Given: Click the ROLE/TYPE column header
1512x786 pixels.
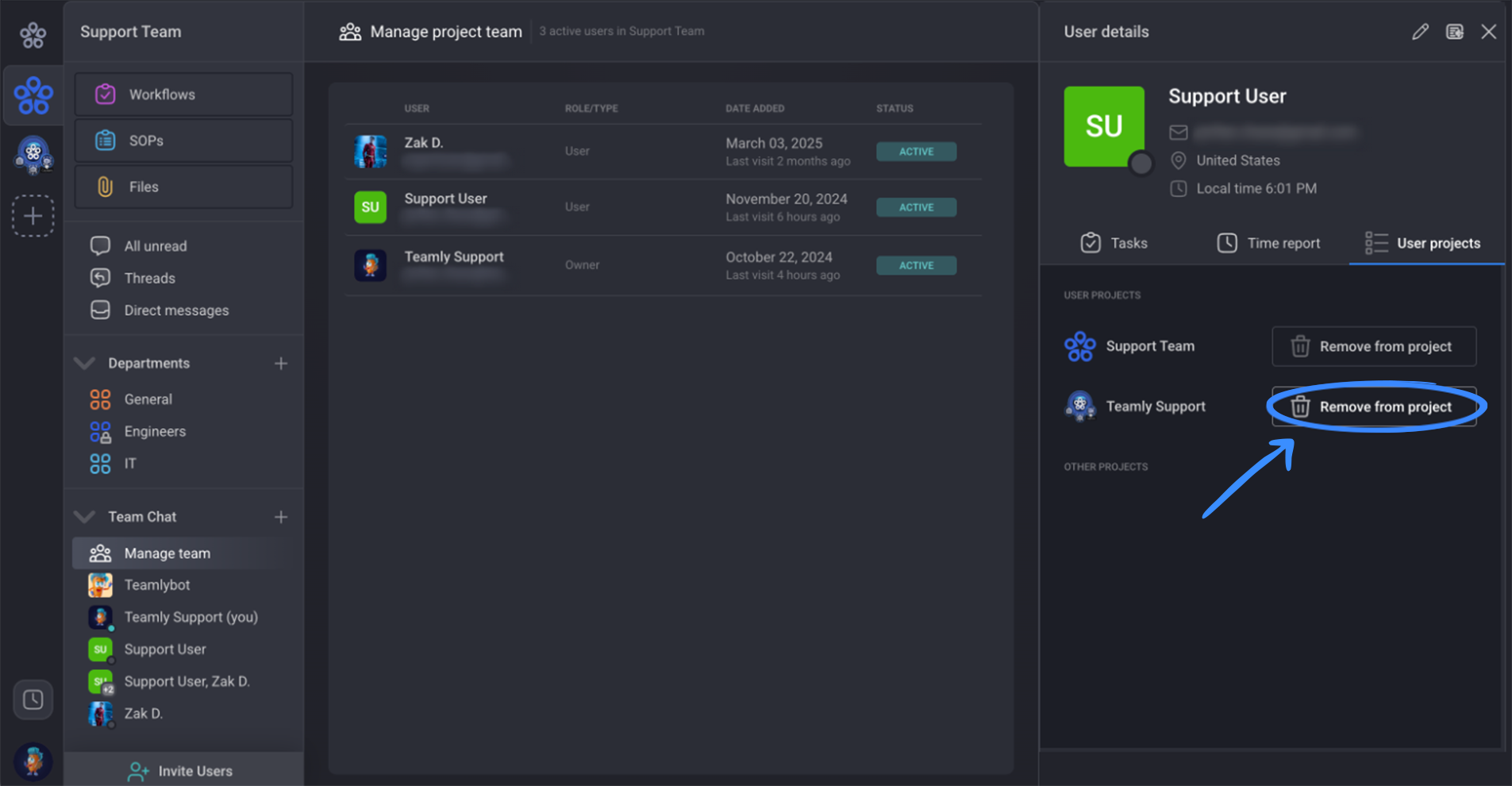Looking at the screenshot, I should (591, 109).
